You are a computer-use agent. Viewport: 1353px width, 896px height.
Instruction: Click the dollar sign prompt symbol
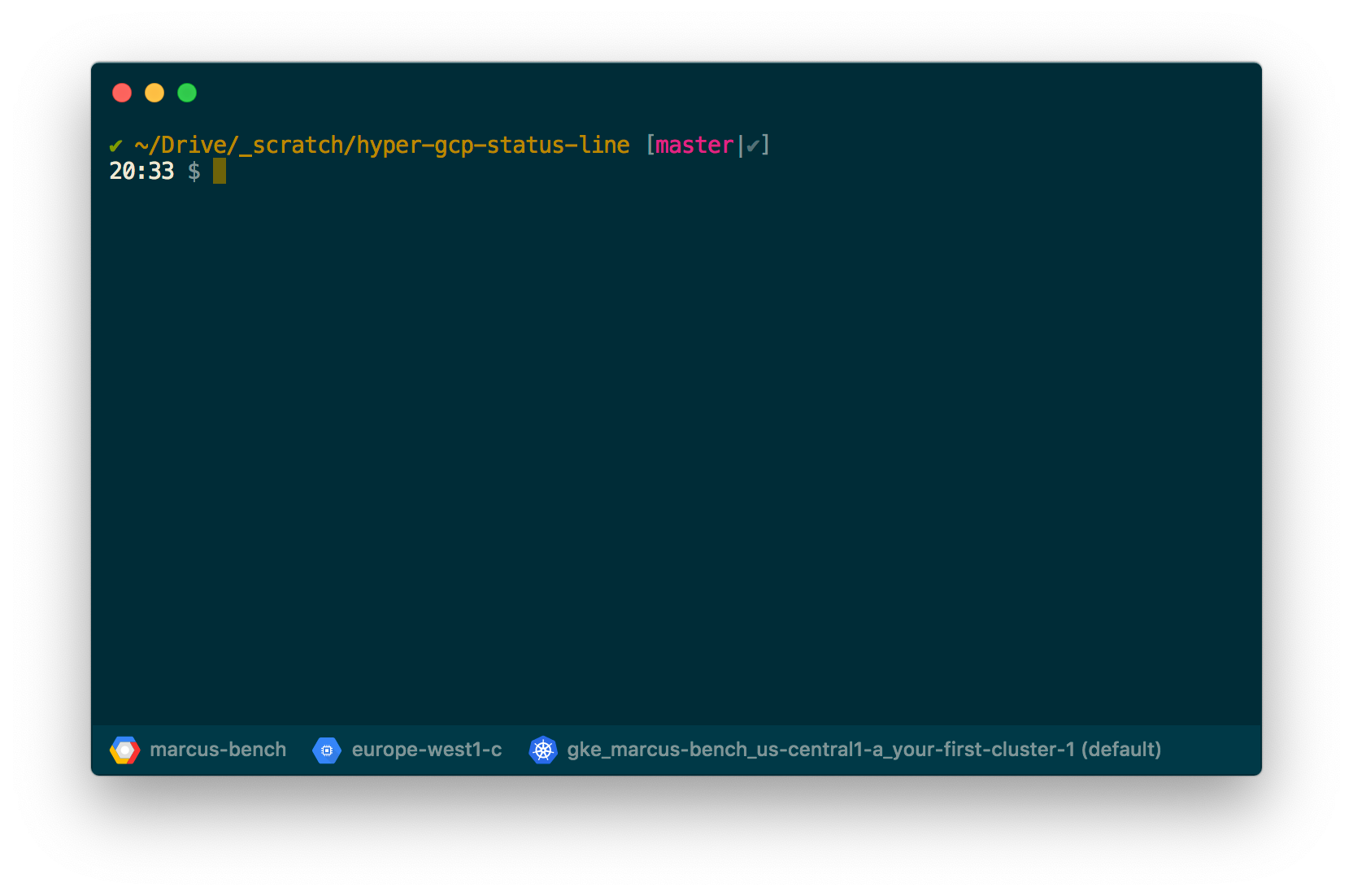click(x=194, y=172)
